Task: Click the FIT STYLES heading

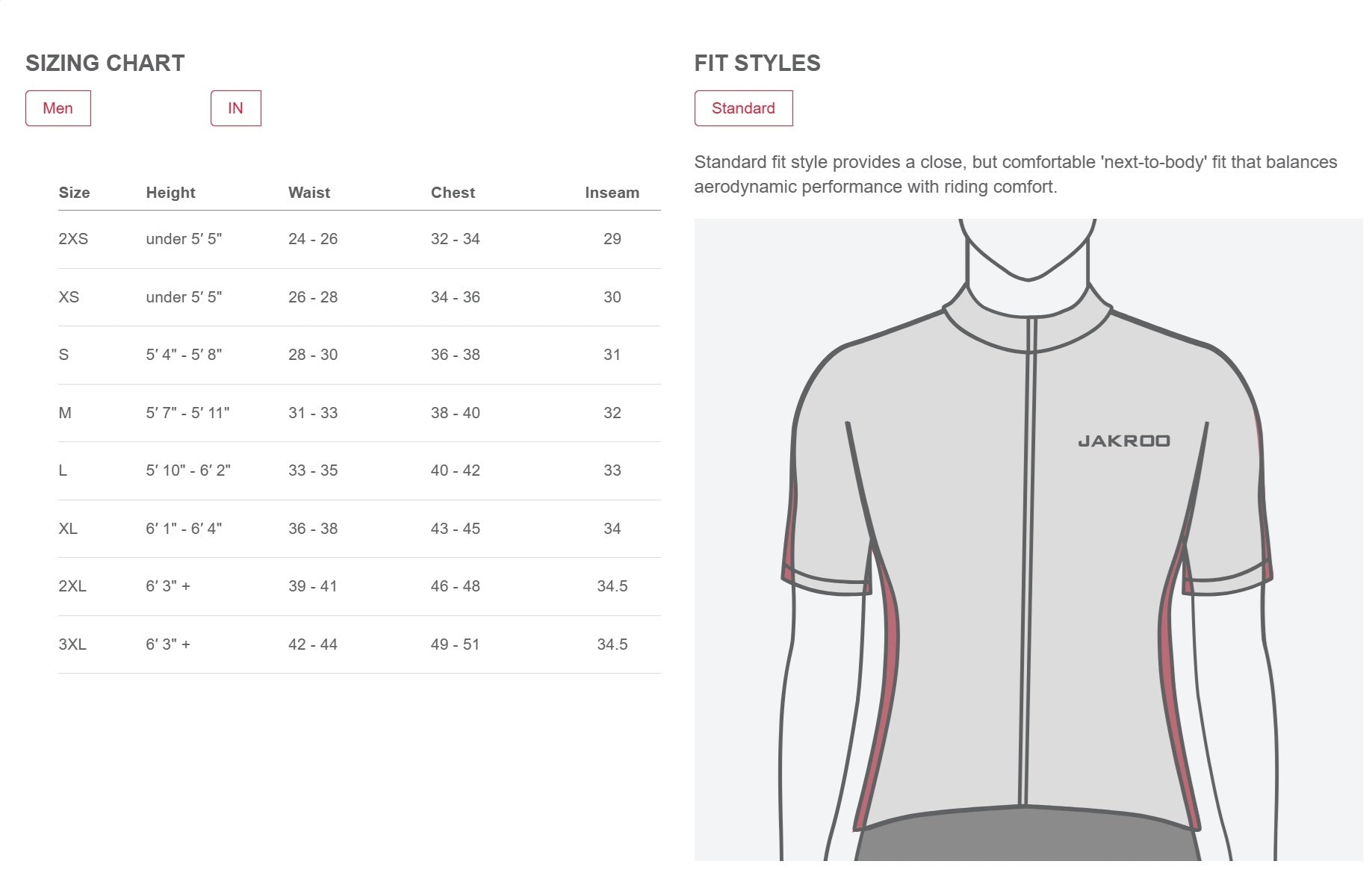Action: [x=757, y=63]
